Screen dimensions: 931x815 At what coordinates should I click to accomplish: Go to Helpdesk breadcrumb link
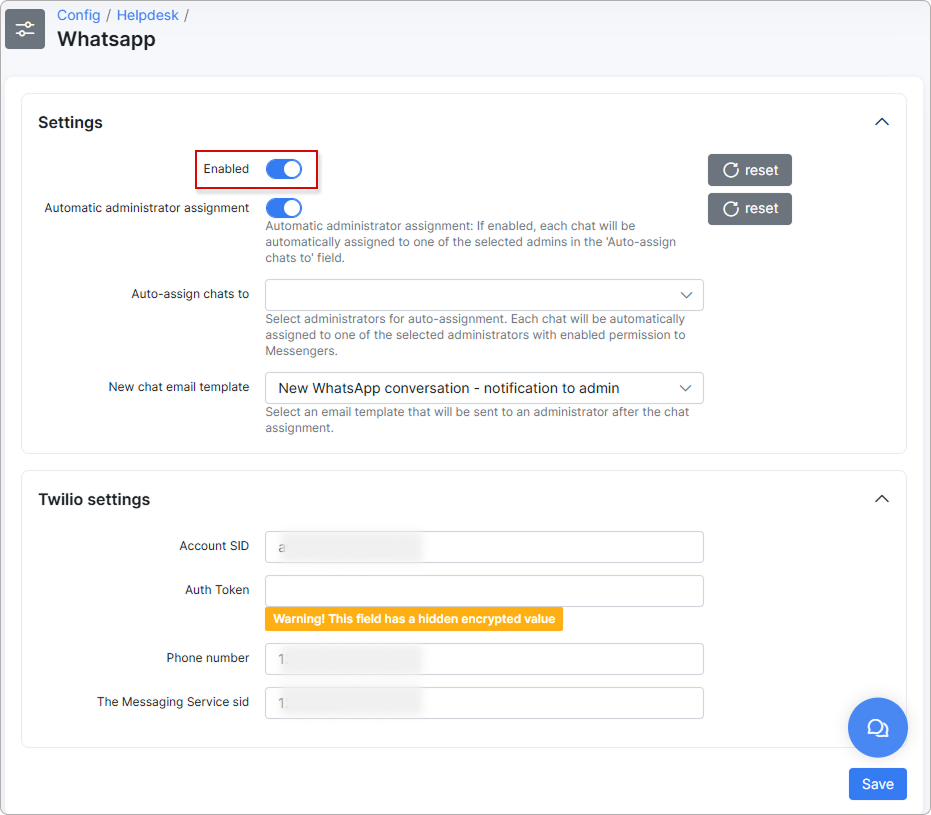pos(147,15)
